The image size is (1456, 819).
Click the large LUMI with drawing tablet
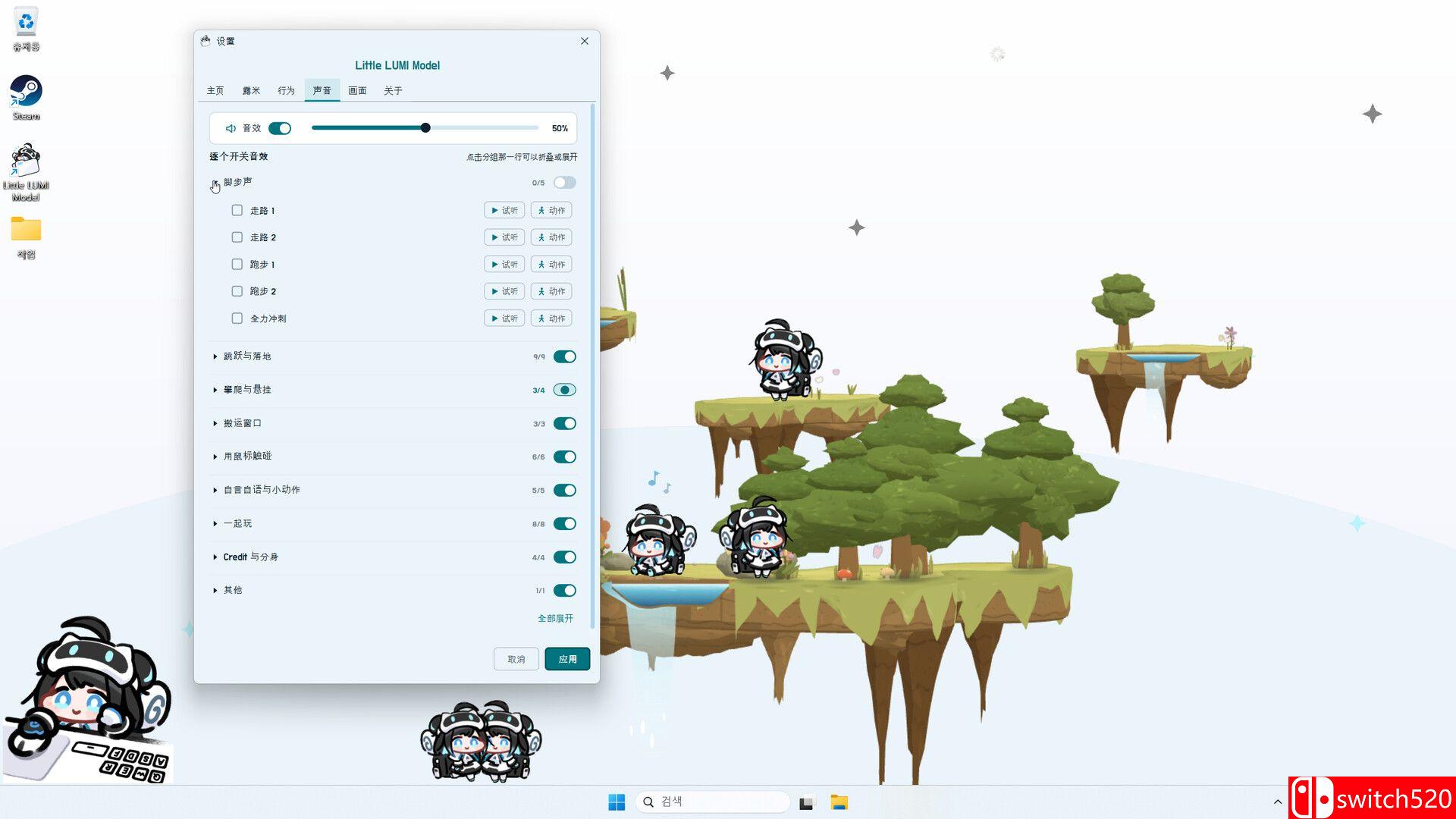point(87,699)
